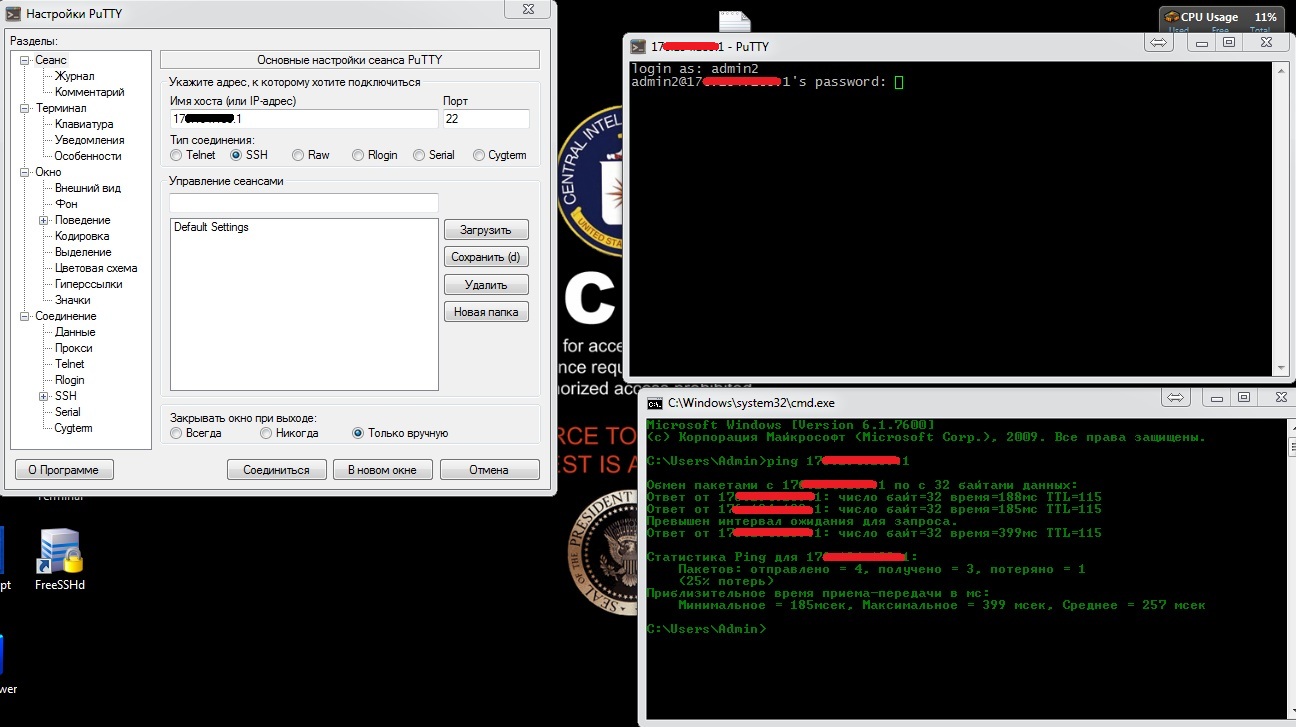Set close window on exit to Никогда

coord(266,433)
